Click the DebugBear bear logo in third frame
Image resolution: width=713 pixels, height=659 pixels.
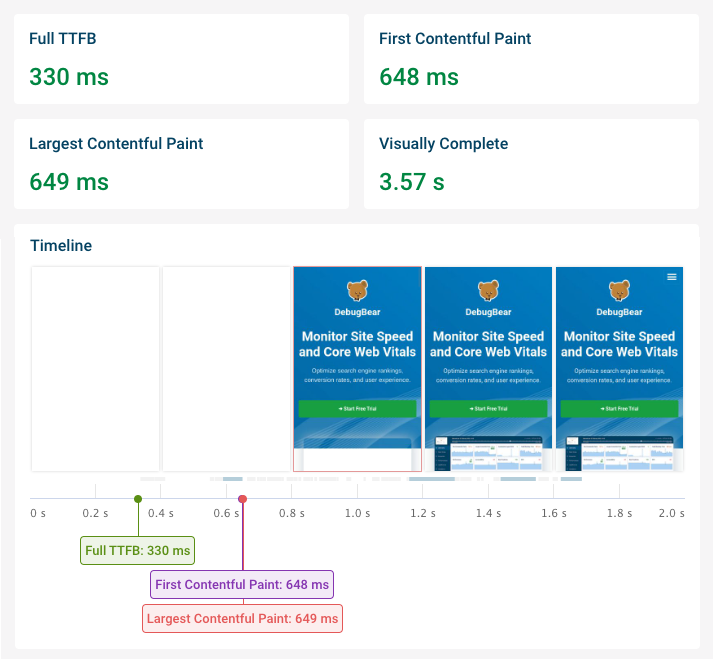tap(357, 291)
